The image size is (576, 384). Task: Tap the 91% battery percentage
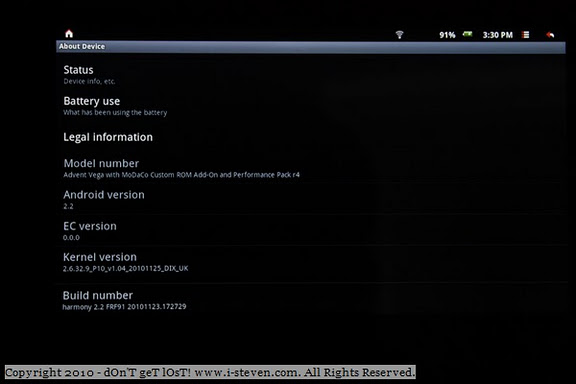[447, 35]
